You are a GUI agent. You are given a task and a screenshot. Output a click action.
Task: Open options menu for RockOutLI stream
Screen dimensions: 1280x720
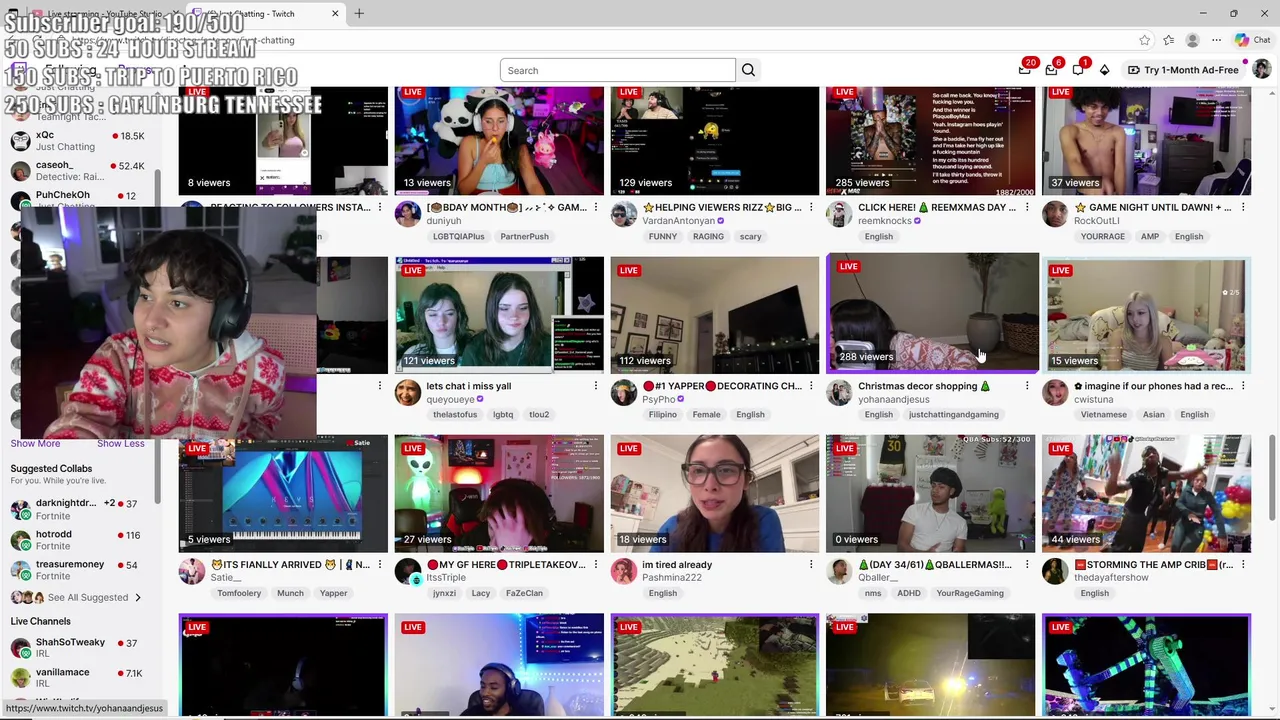1243,207
